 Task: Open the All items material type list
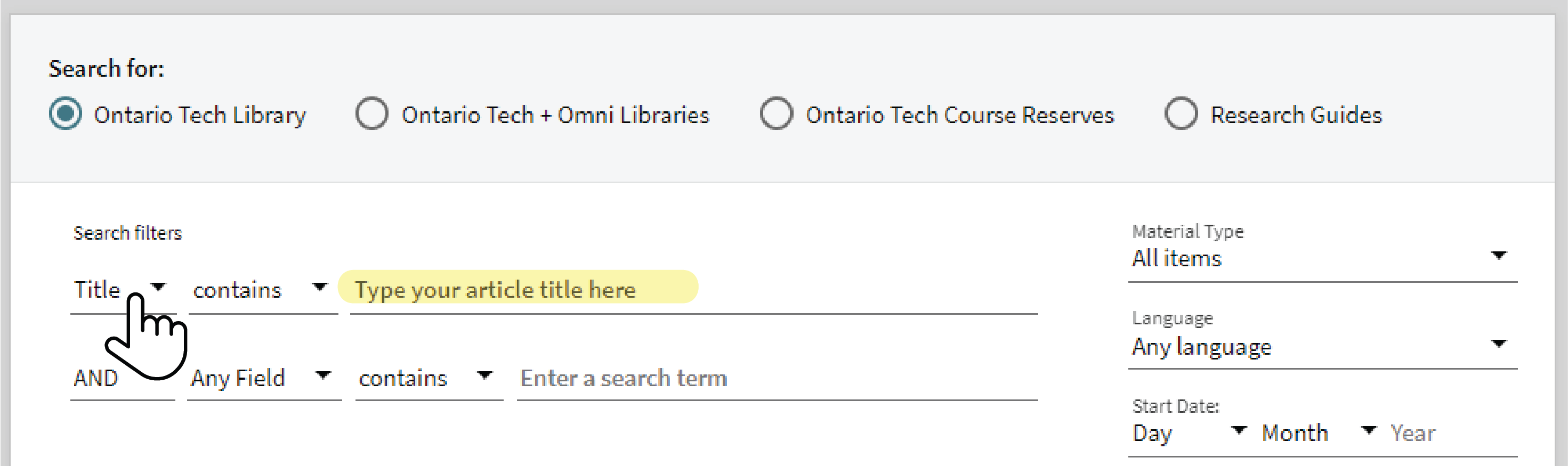point(1323,258)
